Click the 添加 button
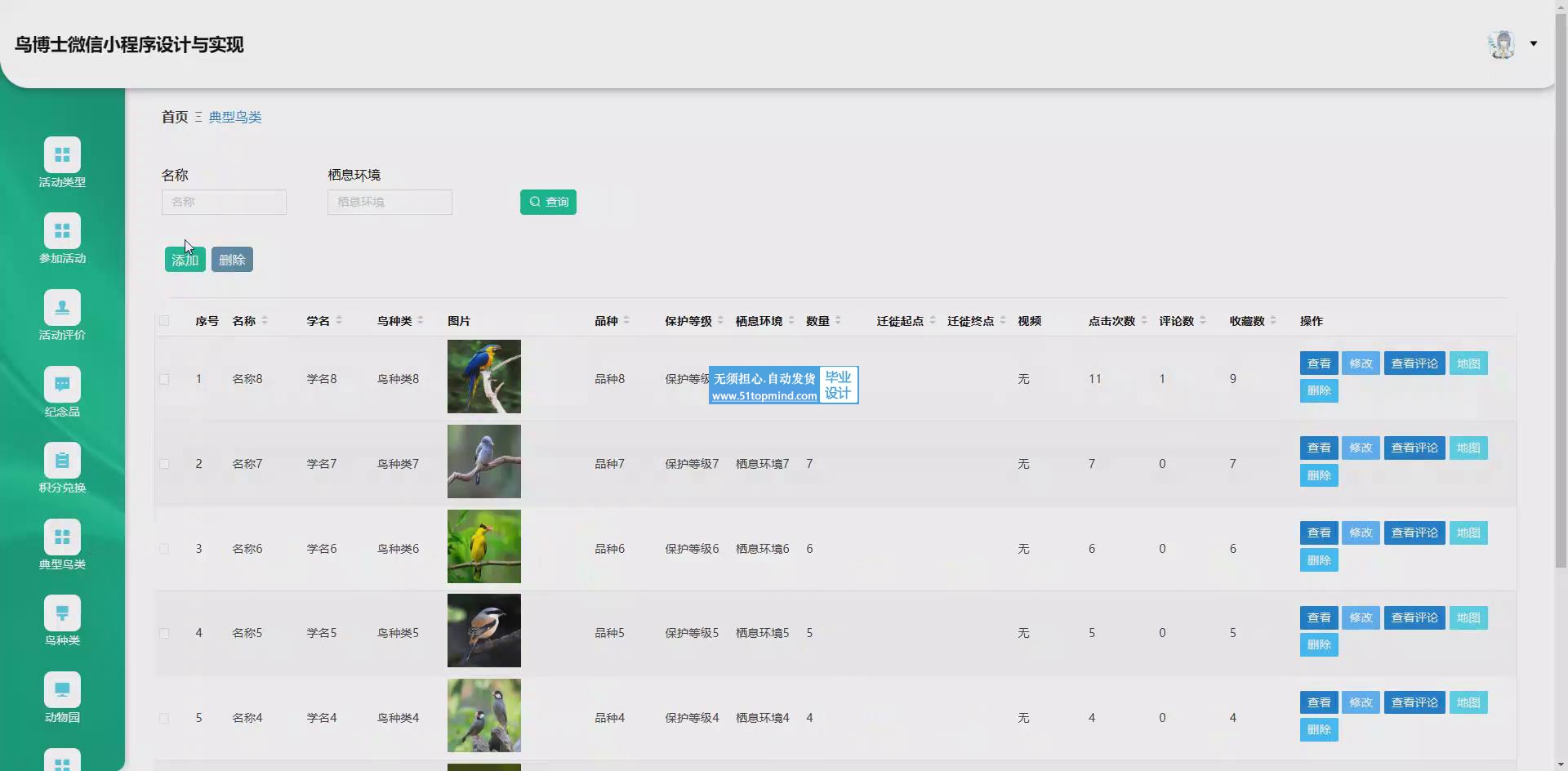 pyautogui.click(x=185, y=260)
